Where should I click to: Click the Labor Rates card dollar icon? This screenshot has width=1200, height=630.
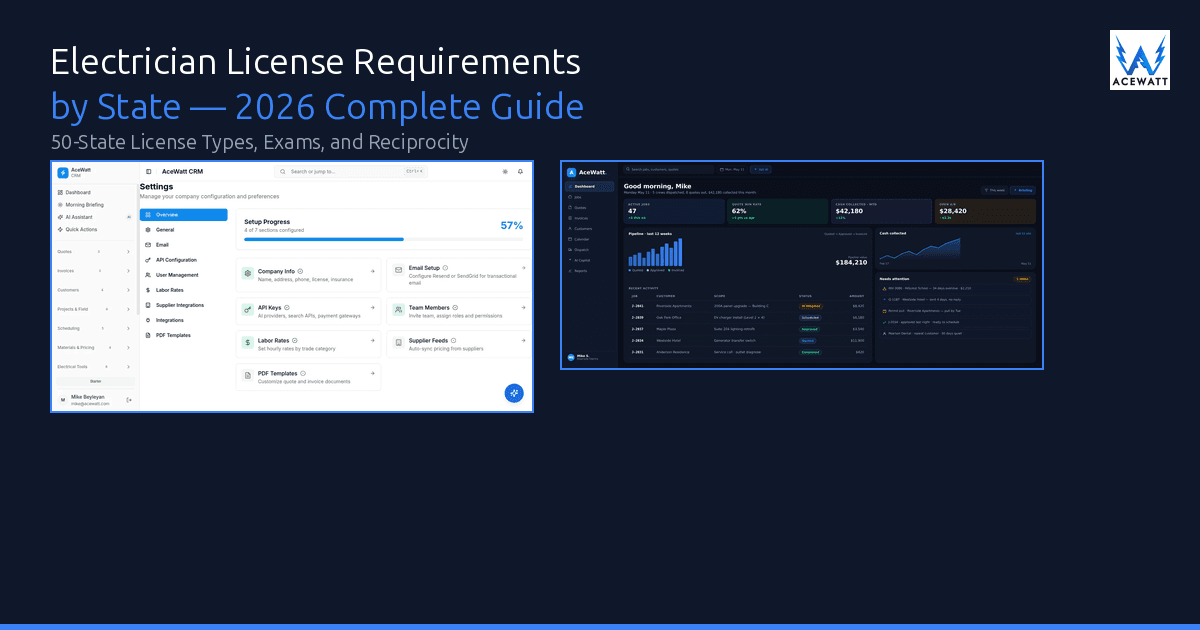[248, 344]
